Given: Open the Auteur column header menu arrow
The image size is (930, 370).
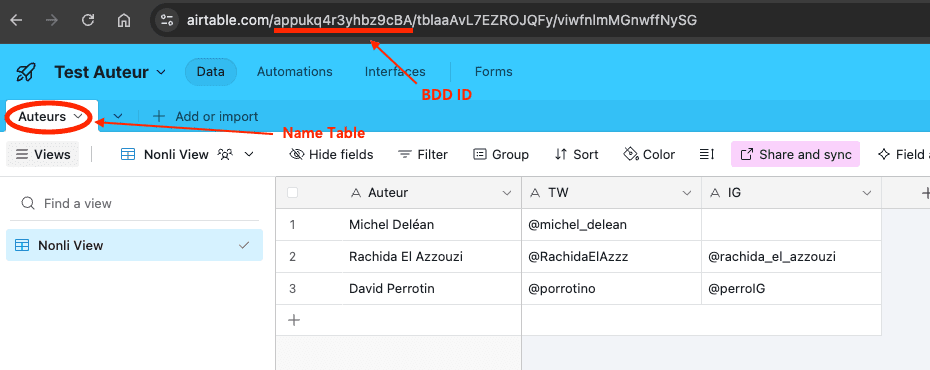Looking at the screenshot, I should pyautogui.click(x=507, y=193).
